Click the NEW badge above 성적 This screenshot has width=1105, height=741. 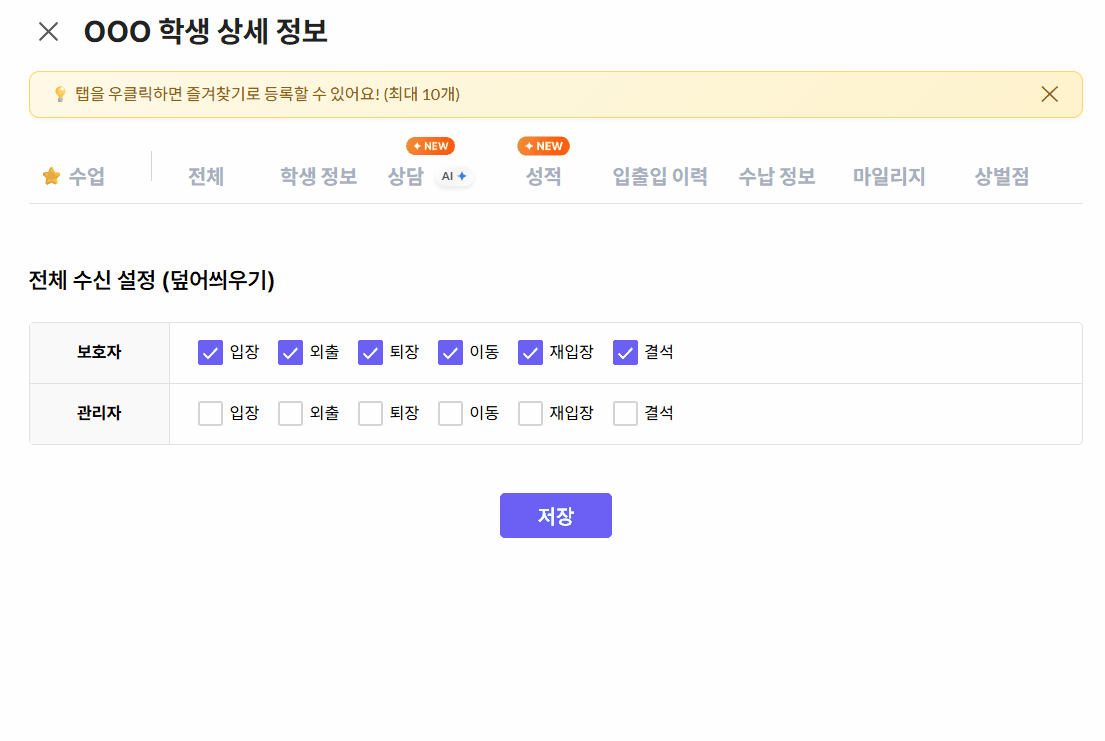point(543,146)
